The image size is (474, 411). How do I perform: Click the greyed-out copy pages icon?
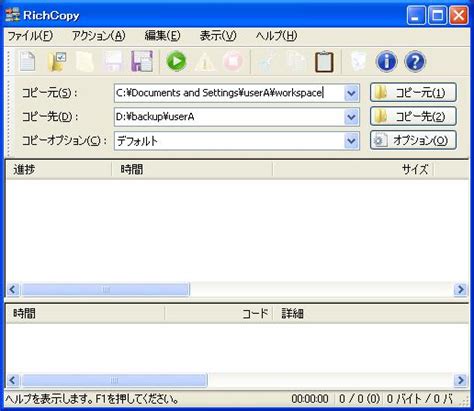[x=296, y=62]
